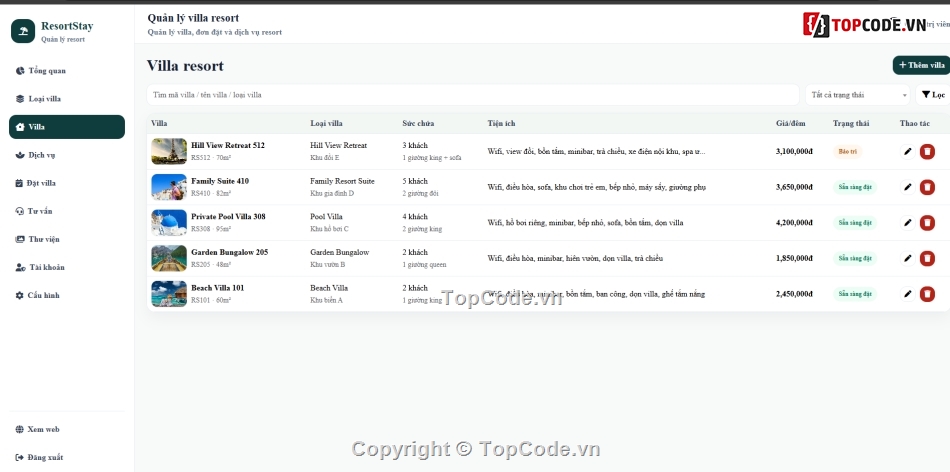Click the Garden Bungalow 205 name

tap(230, 252)
